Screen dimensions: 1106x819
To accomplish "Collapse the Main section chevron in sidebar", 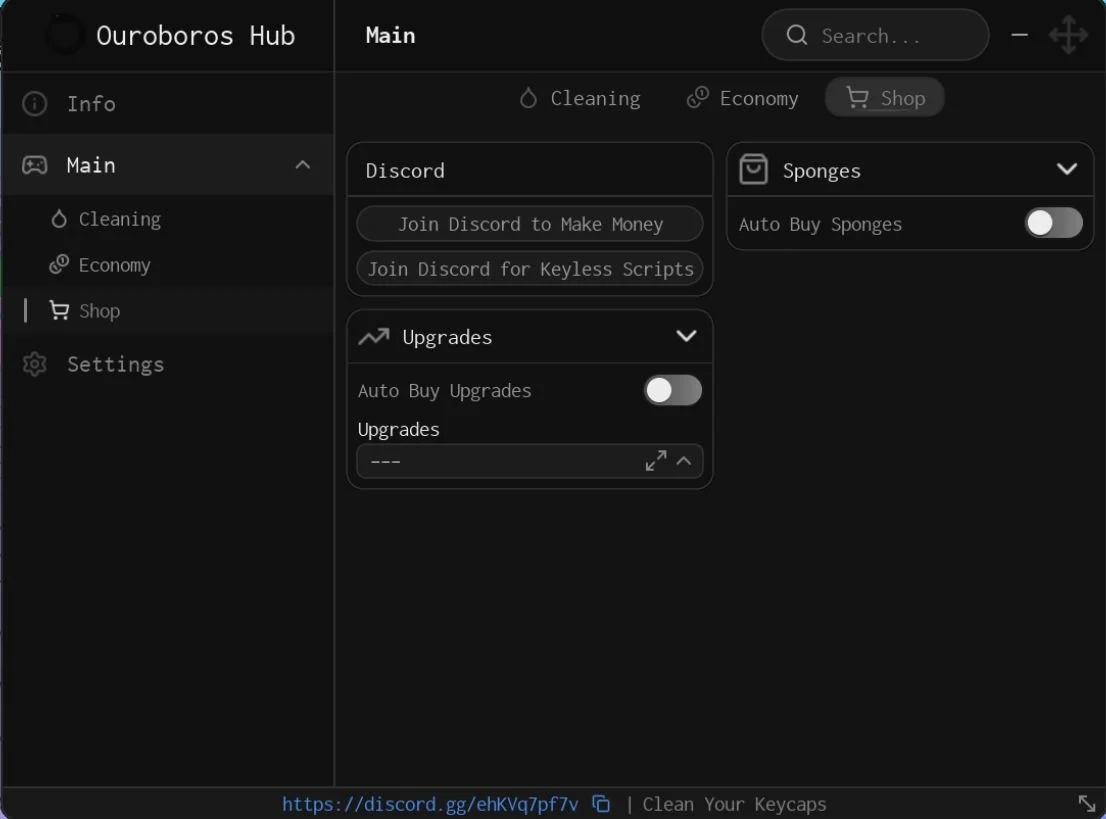I will pyautogui.click(x=303, y=164).
